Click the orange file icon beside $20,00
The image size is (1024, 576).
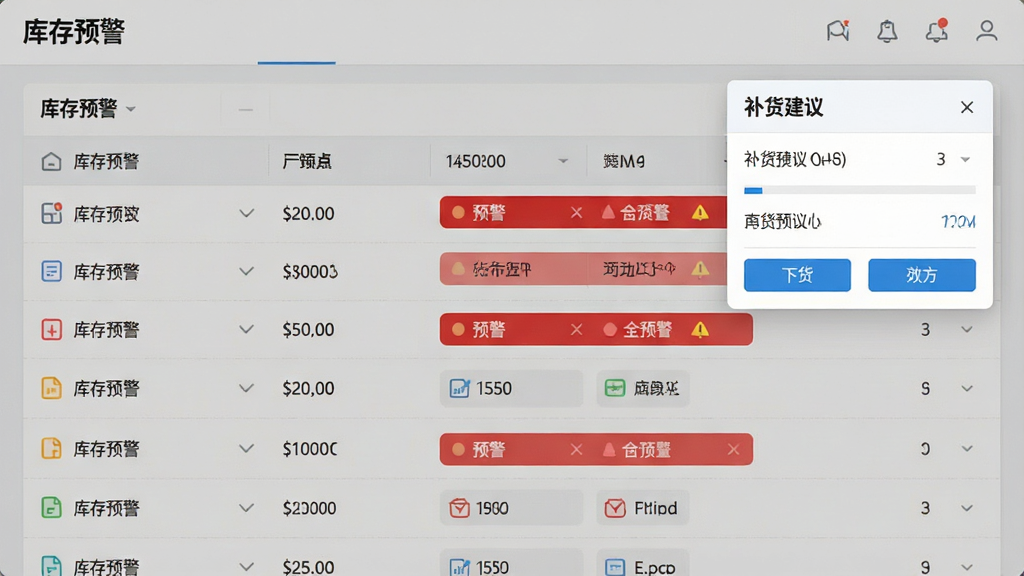[52, 388]
